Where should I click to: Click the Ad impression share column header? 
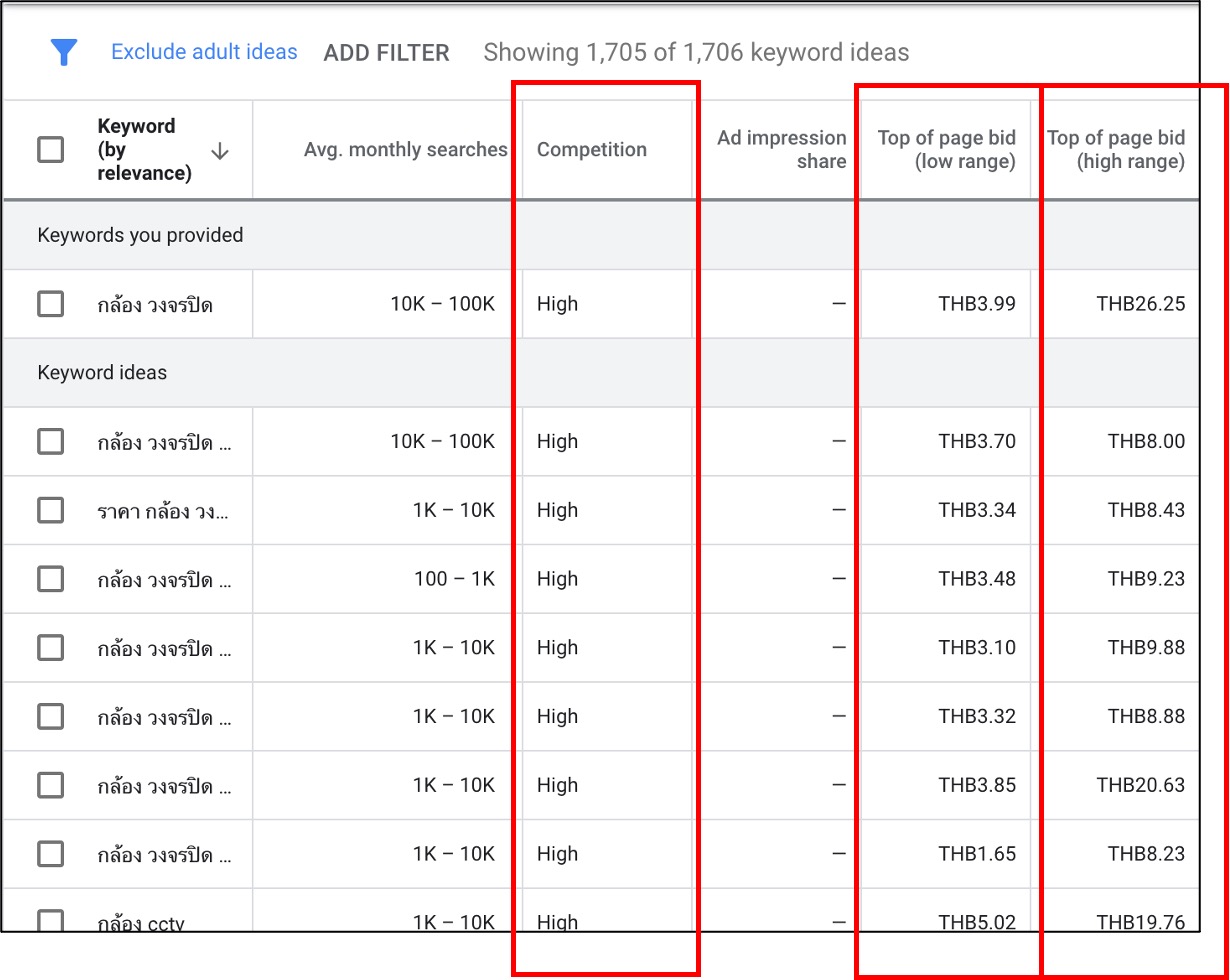[781, 150]
